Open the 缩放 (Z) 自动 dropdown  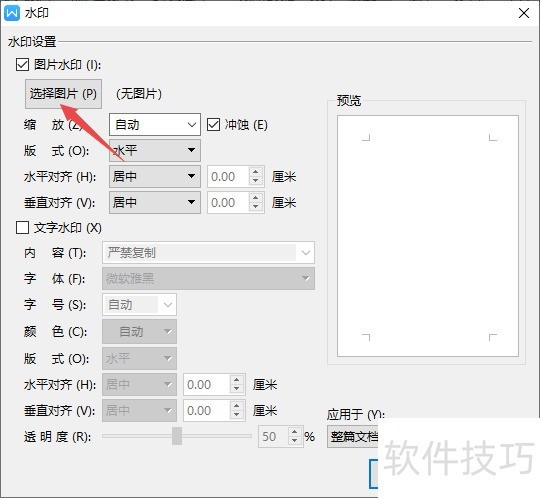click(155, 124)
